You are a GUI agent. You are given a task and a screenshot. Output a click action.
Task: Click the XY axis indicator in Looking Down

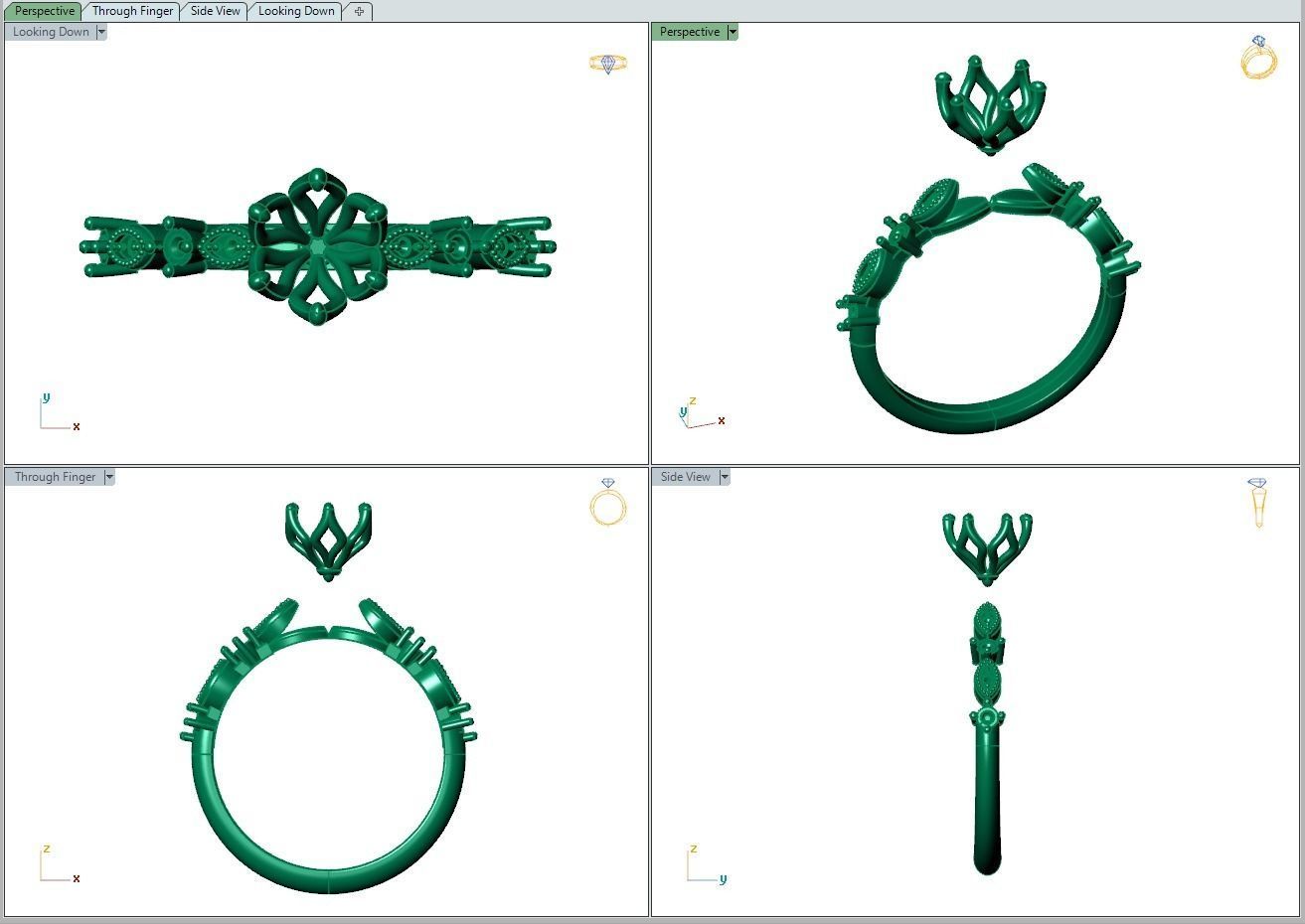pyautogui.click(x=59, y=412)
